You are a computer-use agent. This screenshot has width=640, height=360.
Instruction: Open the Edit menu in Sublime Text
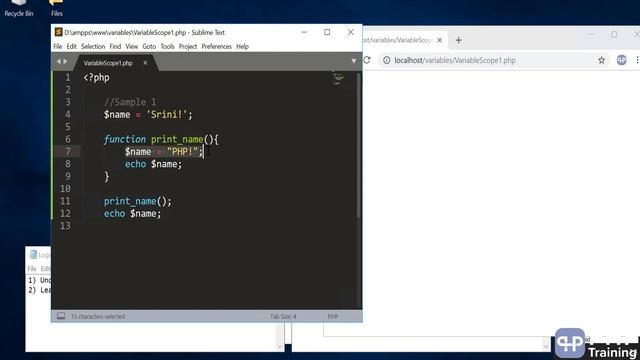click(71, 47)
